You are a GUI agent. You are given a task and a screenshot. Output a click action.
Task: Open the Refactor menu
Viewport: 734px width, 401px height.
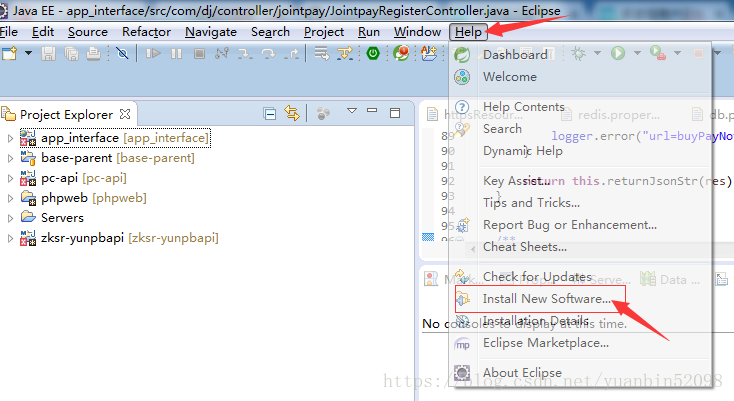tap(147, 32)
